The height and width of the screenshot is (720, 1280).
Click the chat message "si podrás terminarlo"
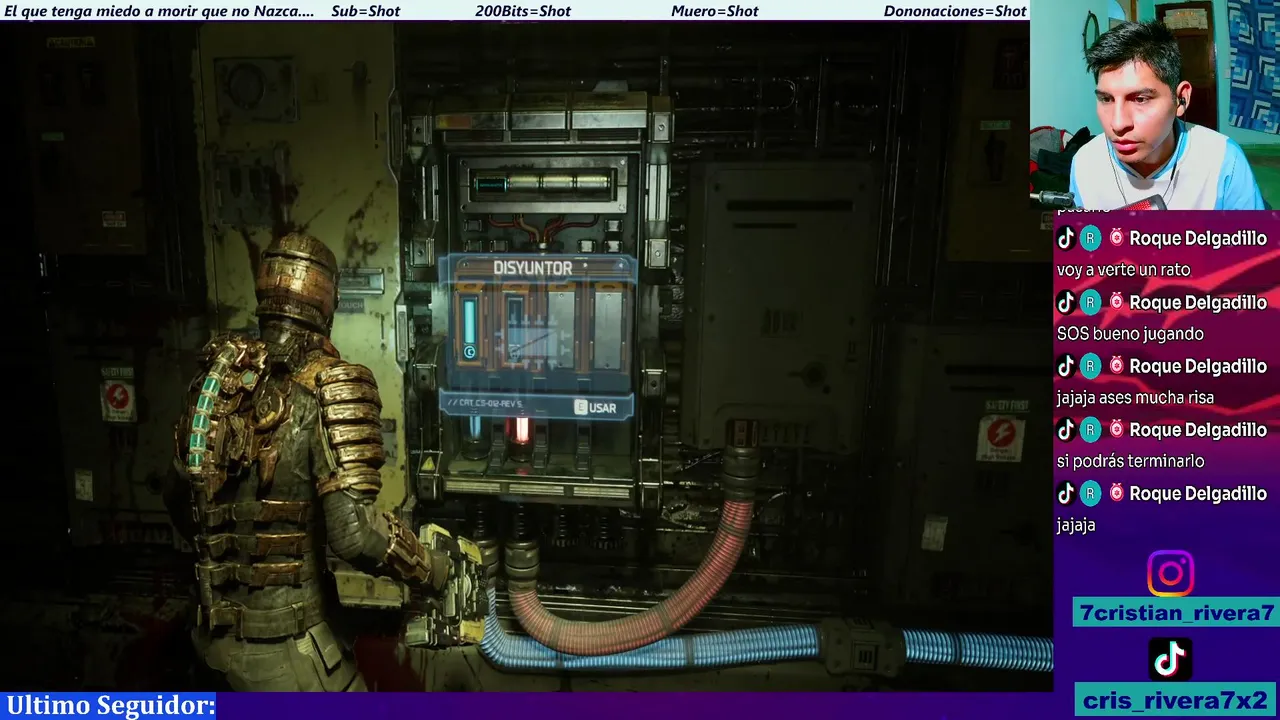click(1130, 461)
